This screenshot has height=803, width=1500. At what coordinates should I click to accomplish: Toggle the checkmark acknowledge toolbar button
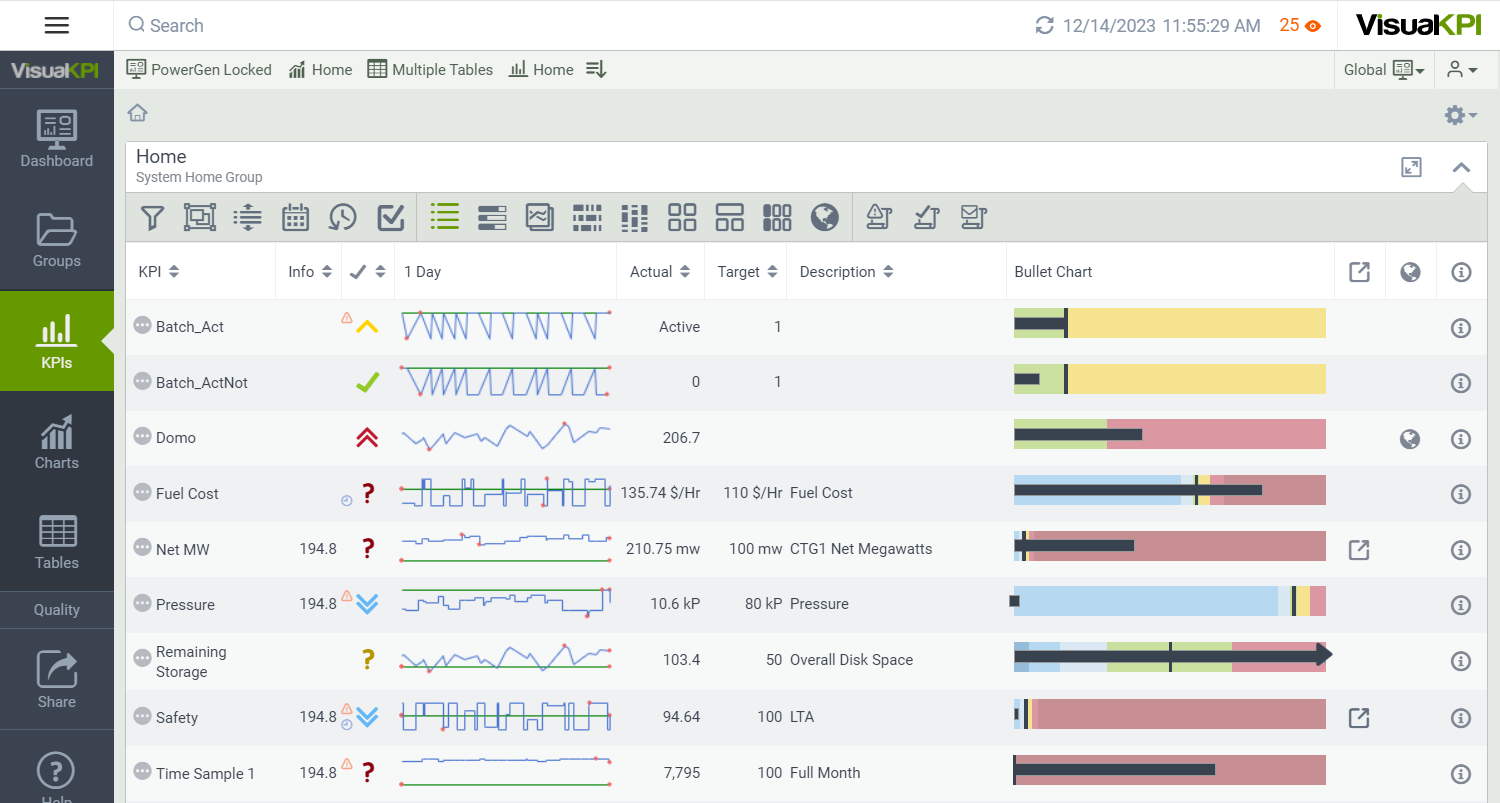pos(391,217)
